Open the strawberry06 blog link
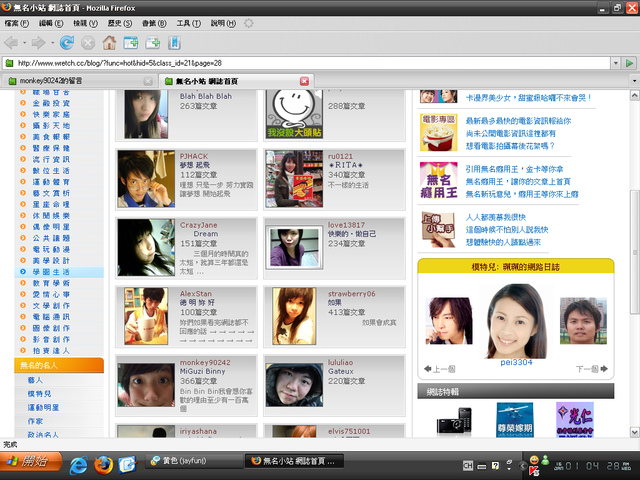The height and width of the screenshot is (480, 640). pyautogui.click(x=351, y=293)
